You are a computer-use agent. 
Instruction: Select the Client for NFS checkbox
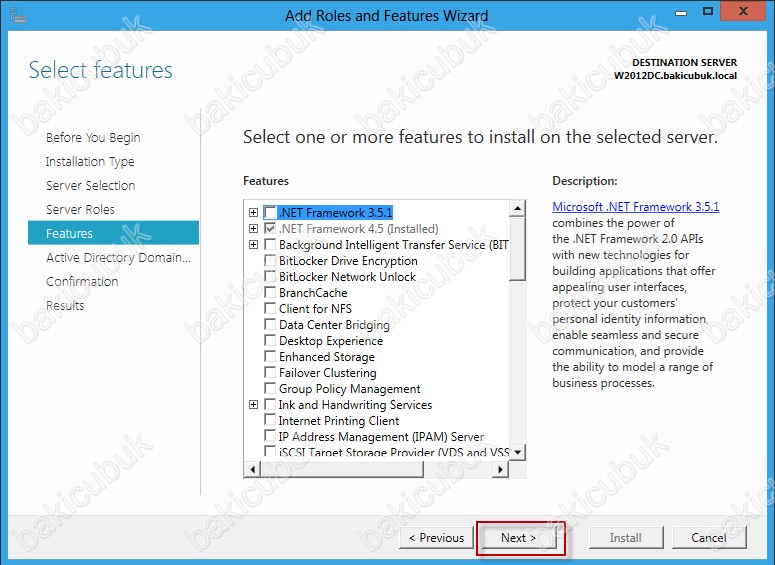click(270, 308)
